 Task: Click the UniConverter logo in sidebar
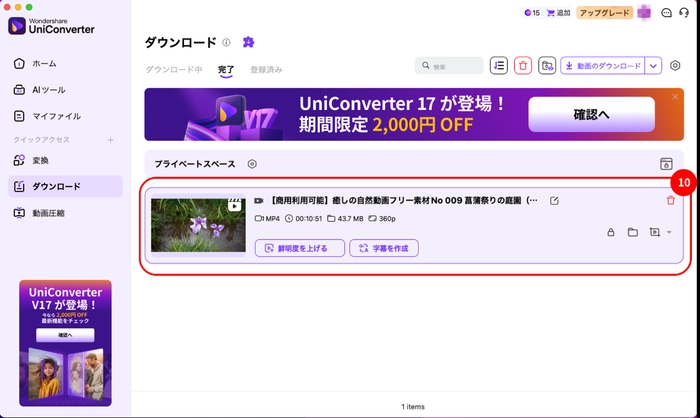pos(51,26)
